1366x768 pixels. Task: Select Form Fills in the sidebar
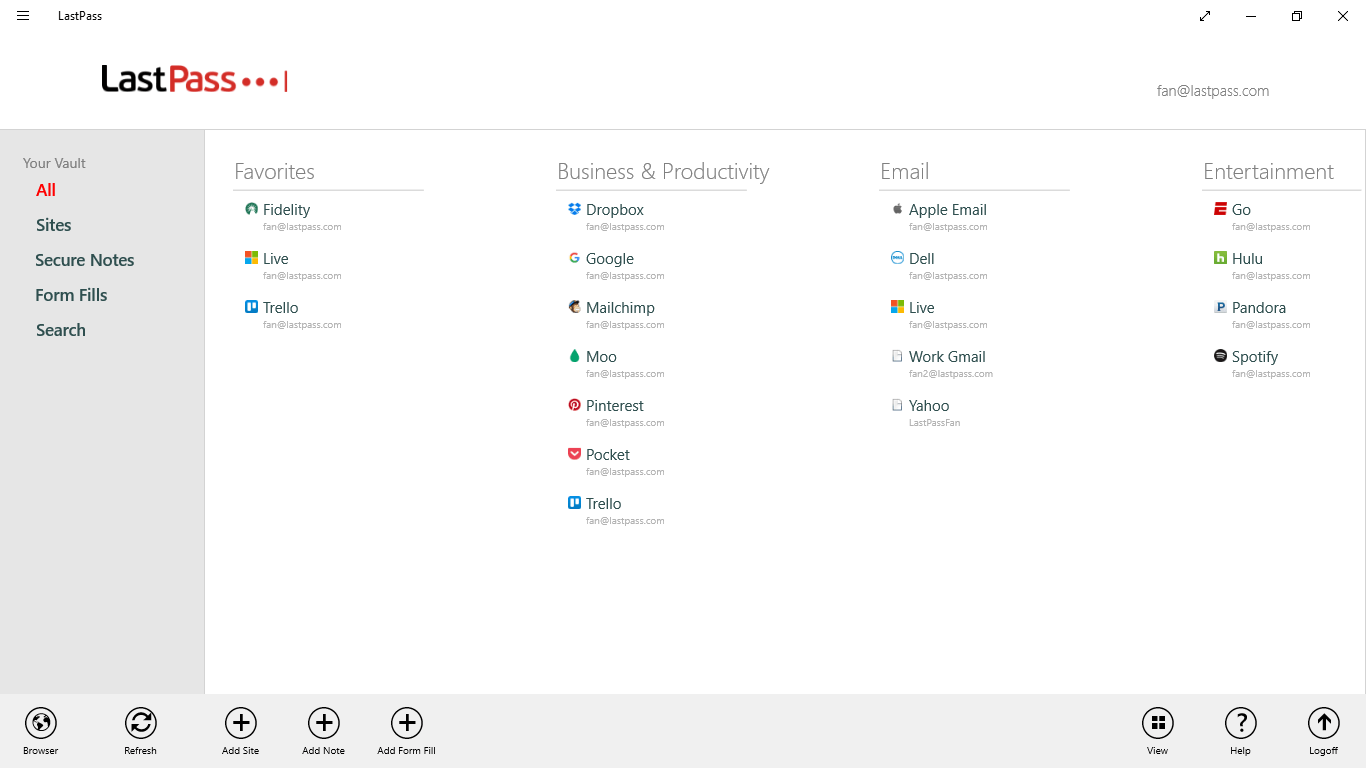click(71, 295)
